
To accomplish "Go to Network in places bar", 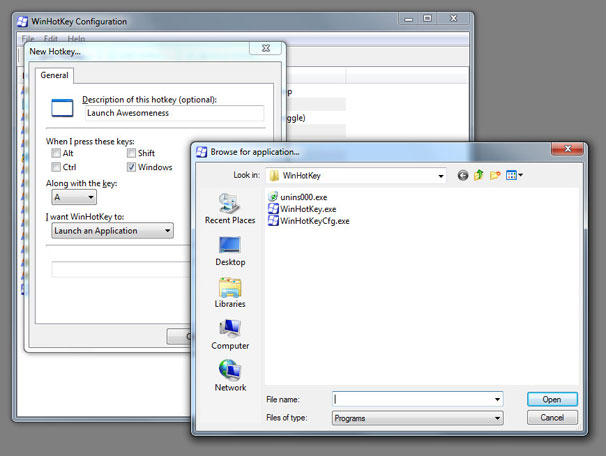I will tap(230, 376).
